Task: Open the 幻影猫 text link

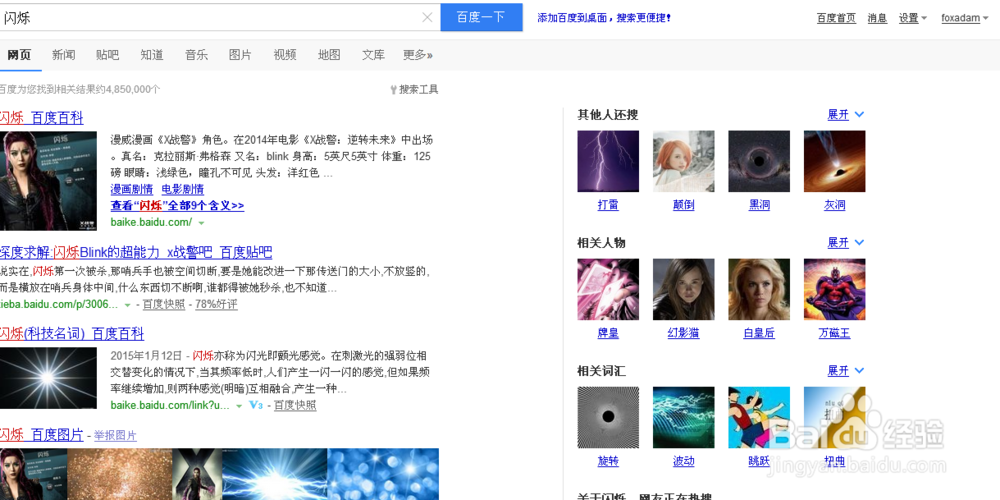Action: click(x=684, y=334)
